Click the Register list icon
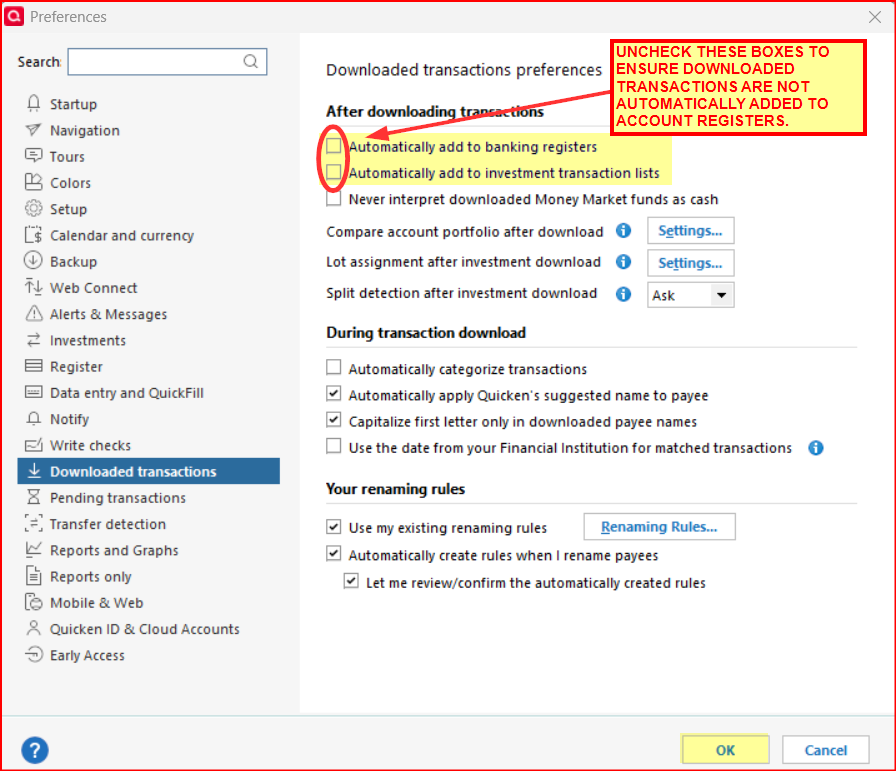The image size is (896, 771). click(x=34, y=366)
